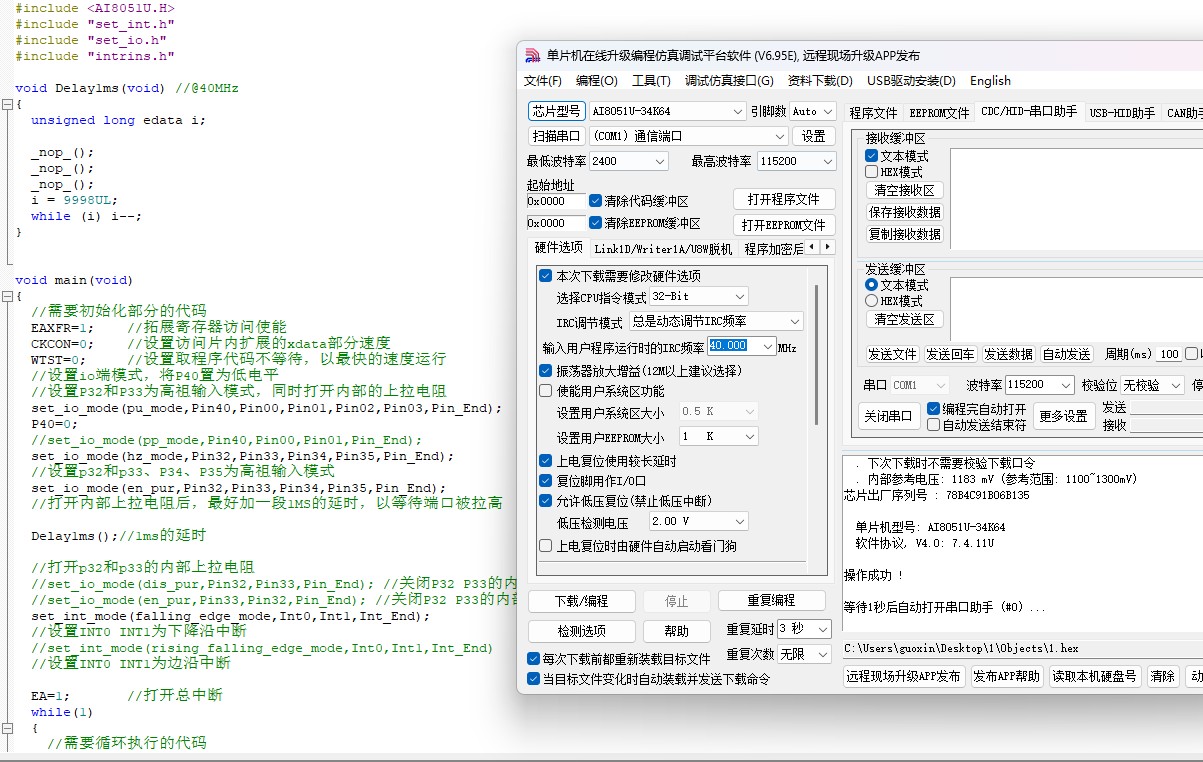Screen dimensions: 1203x762
Task: Open the 工具(T) menu
Action: pyautogui.click(x=651, y=81)
